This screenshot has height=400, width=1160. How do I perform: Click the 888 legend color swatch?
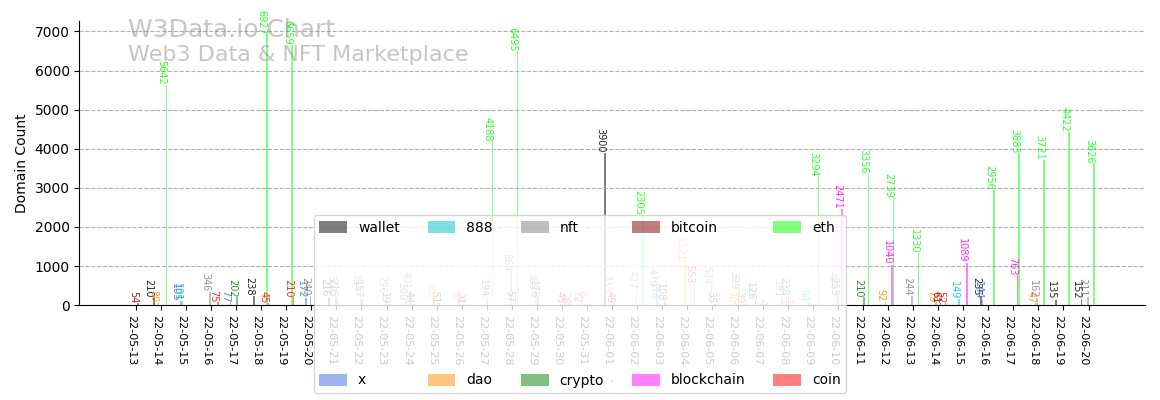point(441,228)
